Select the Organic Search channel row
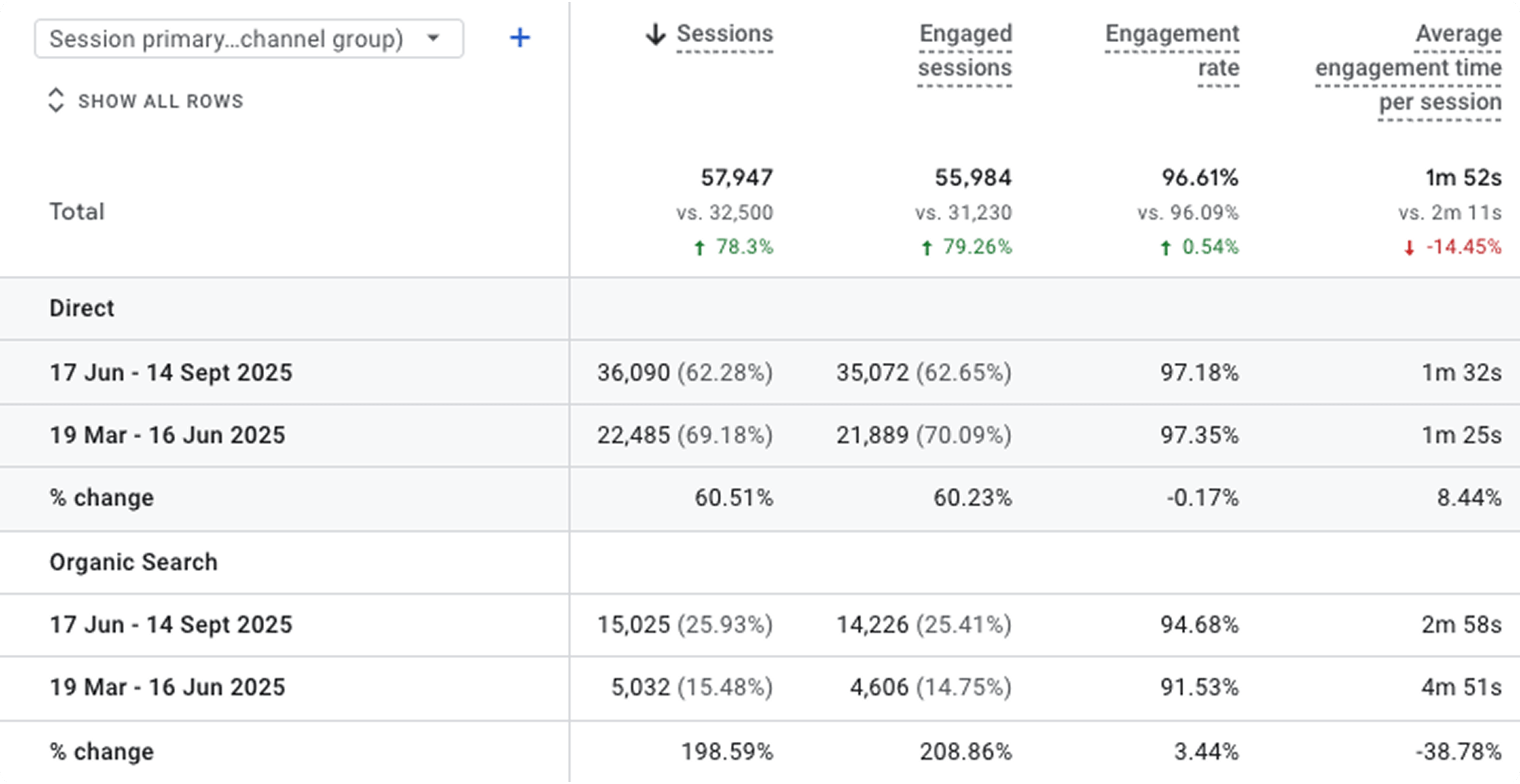1520x784 pixels. tap(133, 562)
